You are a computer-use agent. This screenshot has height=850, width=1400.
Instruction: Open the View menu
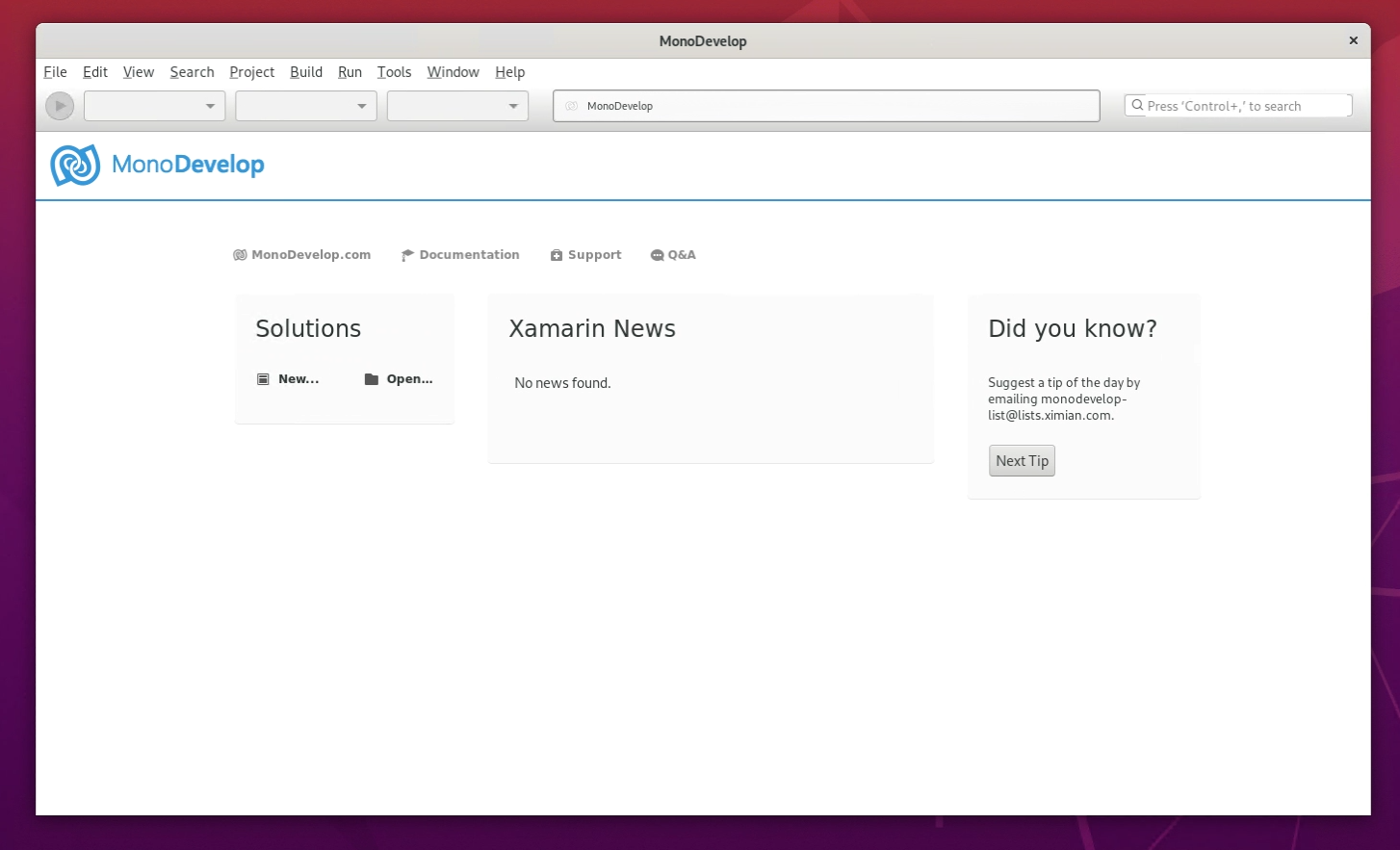point(139,72)
